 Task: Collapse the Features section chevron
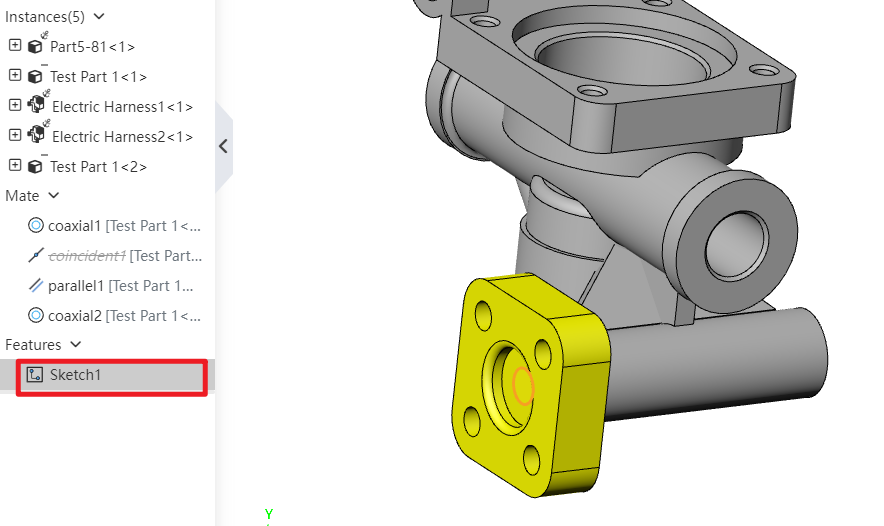tap(76, 344)
